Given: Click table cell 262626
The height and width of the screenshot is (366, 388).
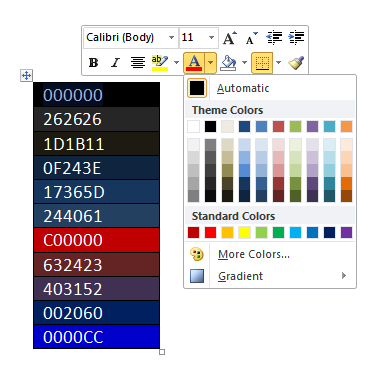Looking at the screenshot, I should (97, 119).
